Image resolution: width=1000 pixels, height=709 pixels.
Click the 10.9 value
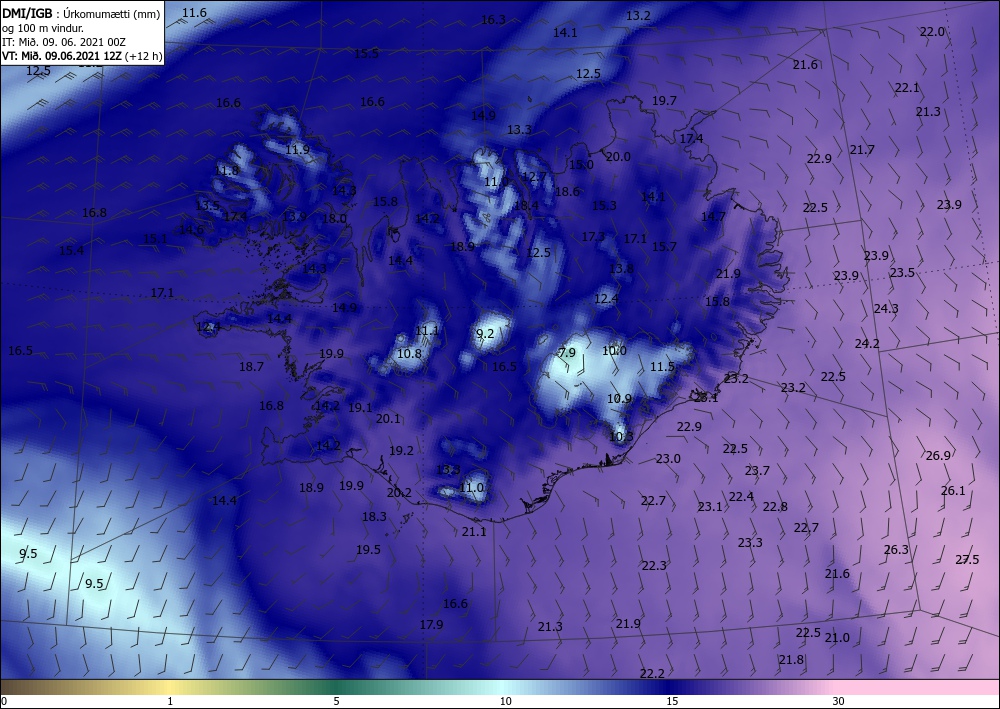619,399
